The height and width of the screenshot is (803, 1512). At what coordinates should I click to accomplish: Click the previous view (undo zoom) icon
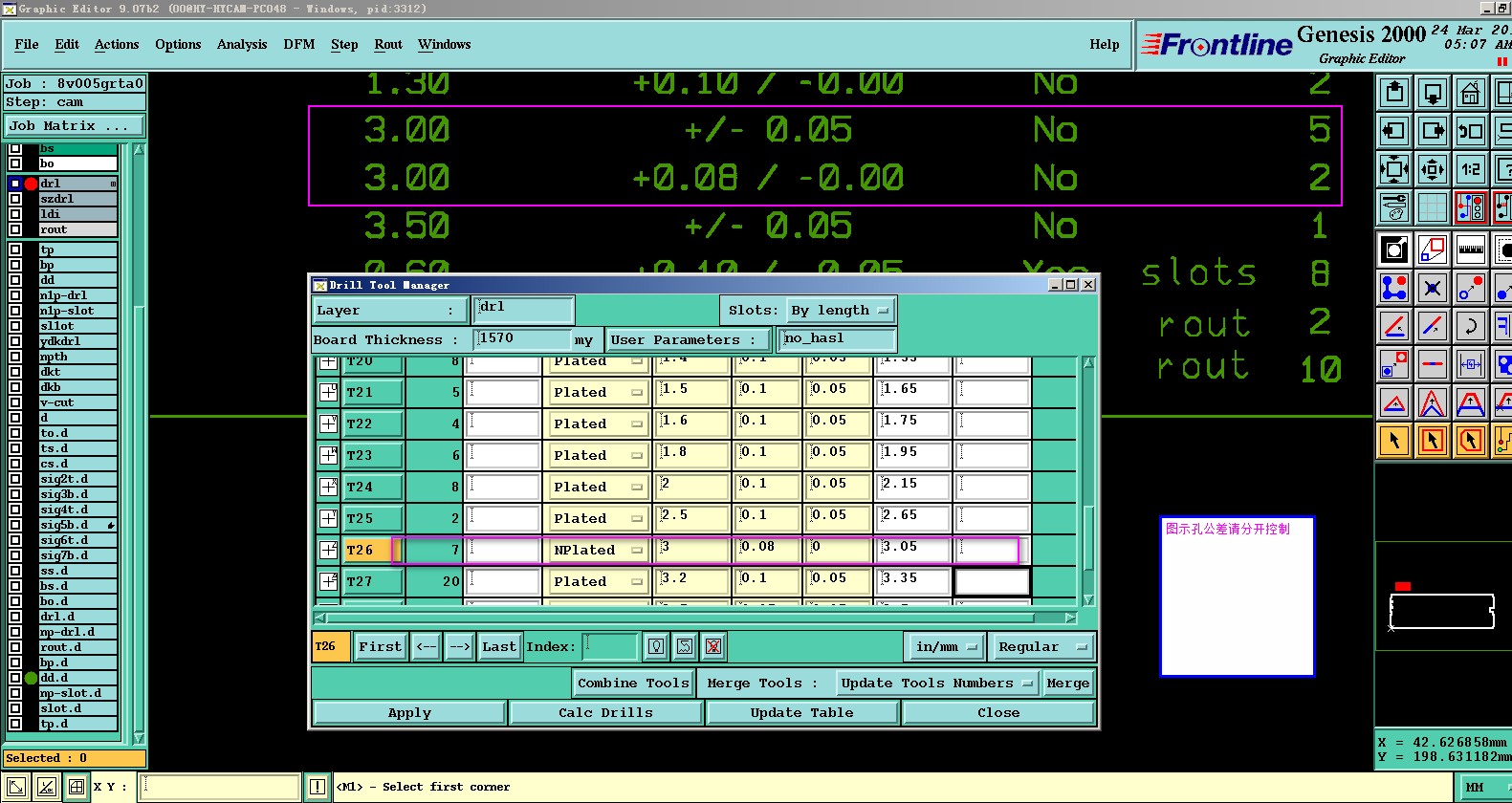(1471, 131)
